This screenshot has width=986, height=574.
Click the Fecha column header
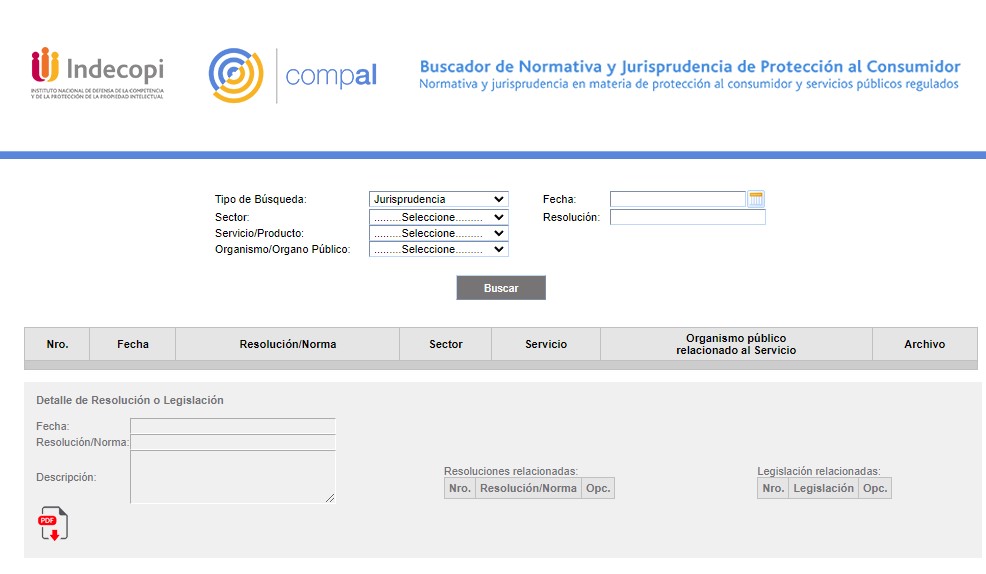tap(132, 344)
